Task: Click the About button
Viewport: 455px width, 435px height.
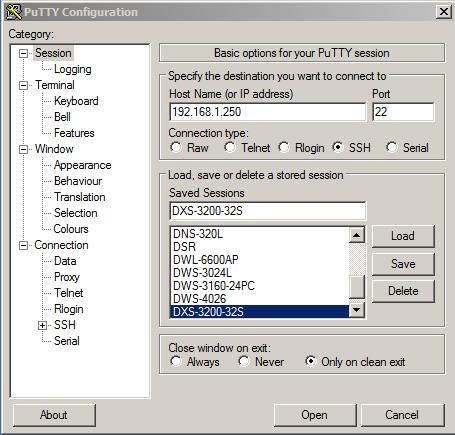Action: 54,415
